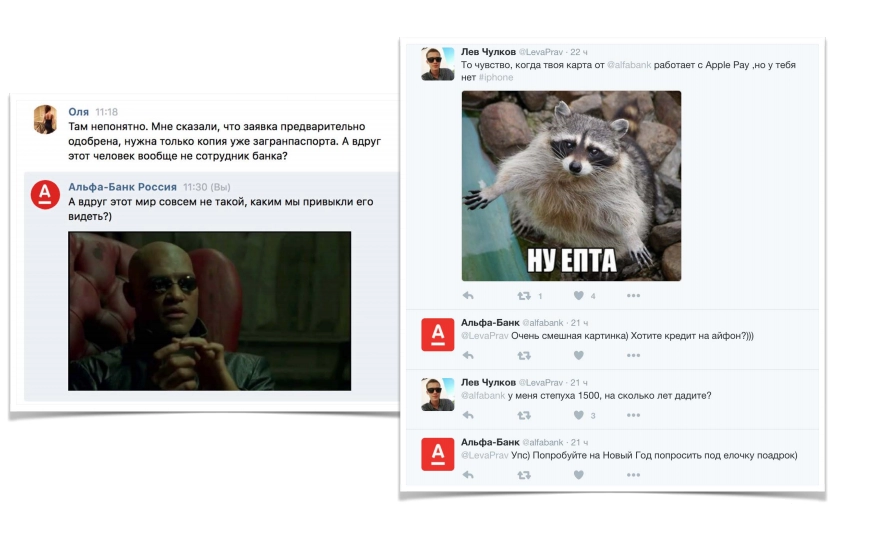Viewport: 874px width, 544px height.
Task: Retweet the raccoon picture tweet
Action: click(524, 296)
